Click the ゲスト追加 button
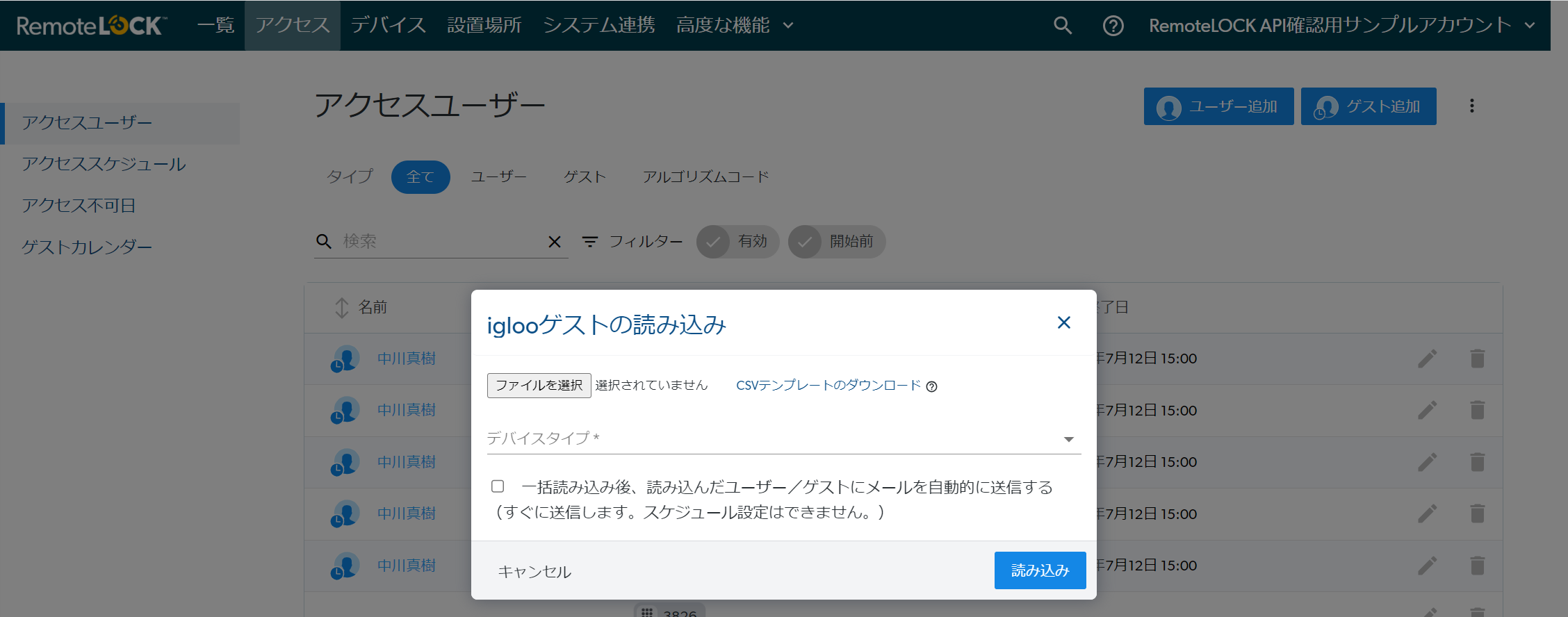This screenshot has width=1568, height=617. click(x=1369, y=106)
